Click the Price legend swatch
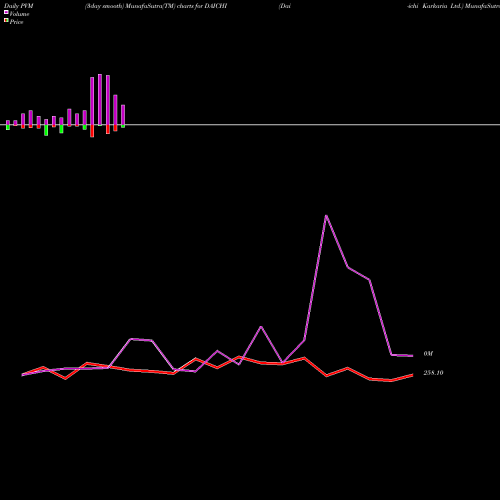 pos(6,20)
